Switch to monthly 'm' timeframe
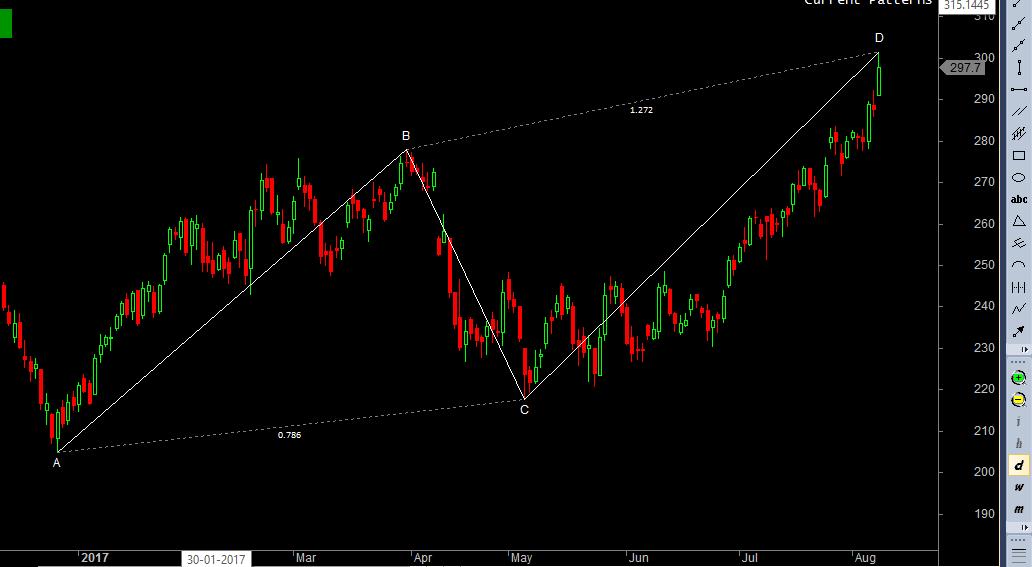Viewport: 1032px width, 567px height. tap(1019, 509)
